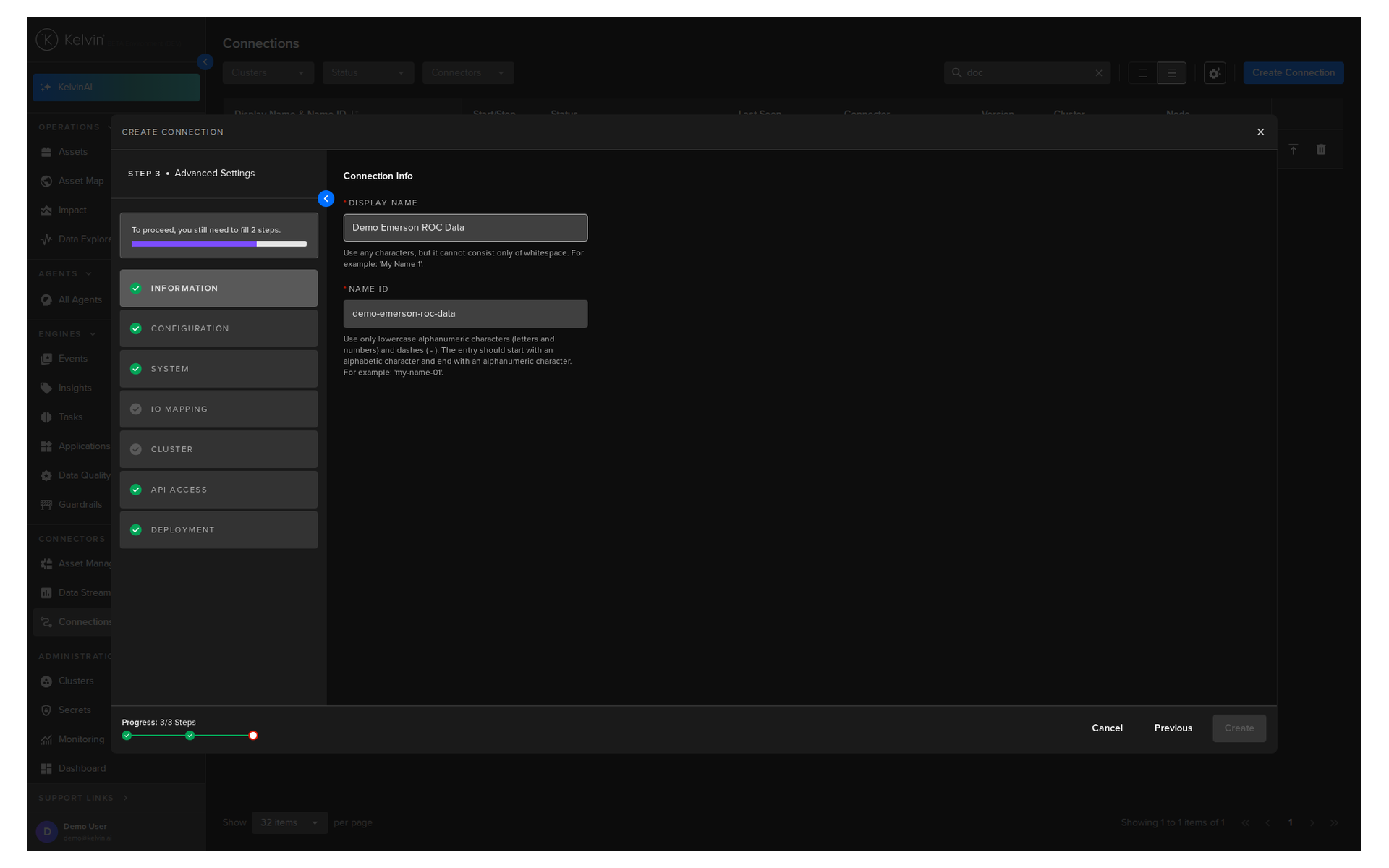
Task: Open the Information step
Action: (x=218, y=288)
